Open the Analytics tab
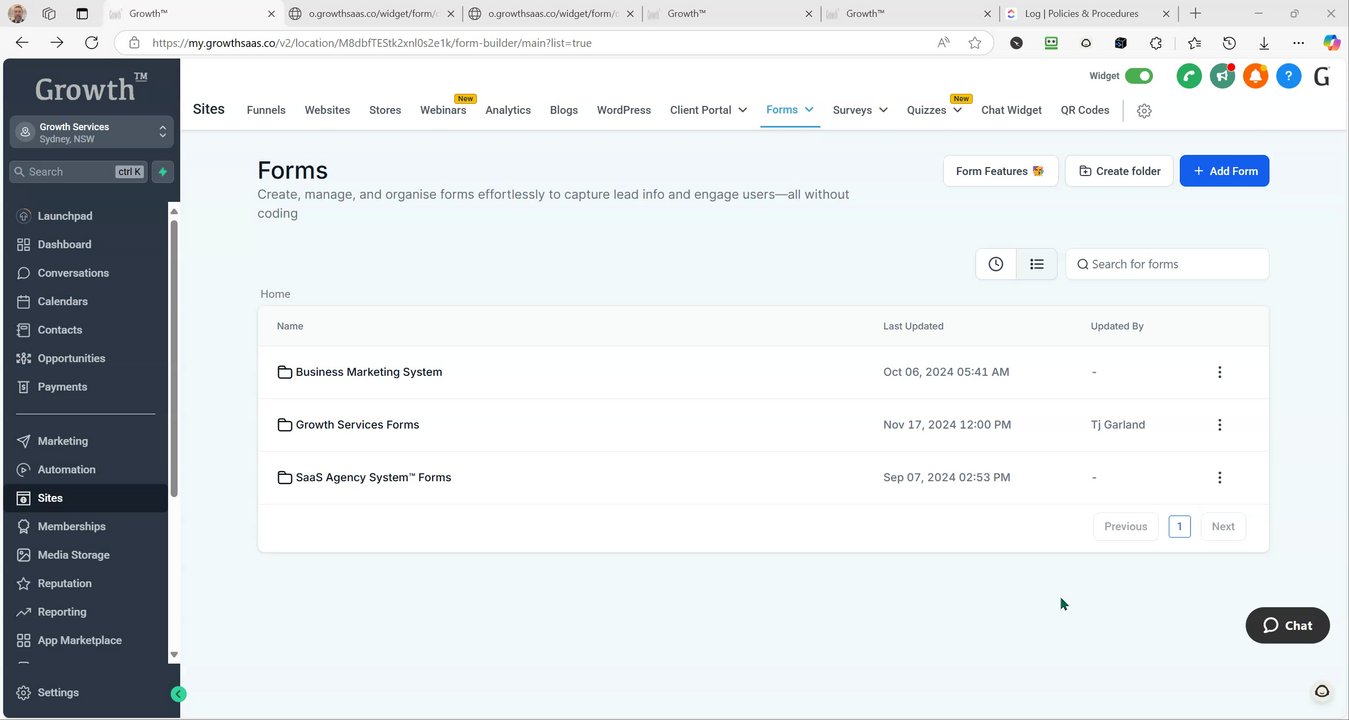This screenshot has width=1349, height=720. (508, 110)
